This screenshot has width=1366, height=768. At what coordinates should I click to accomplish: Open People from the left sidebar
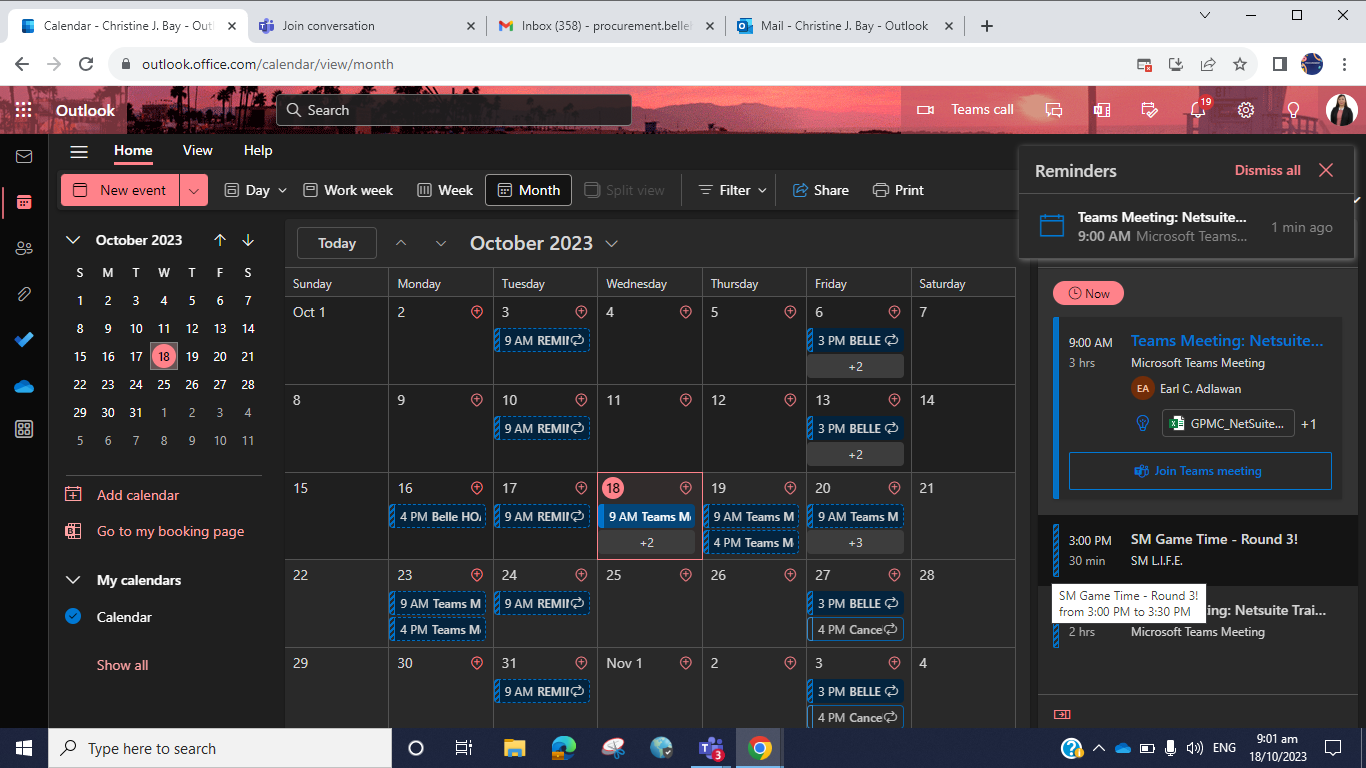point(24,248)
